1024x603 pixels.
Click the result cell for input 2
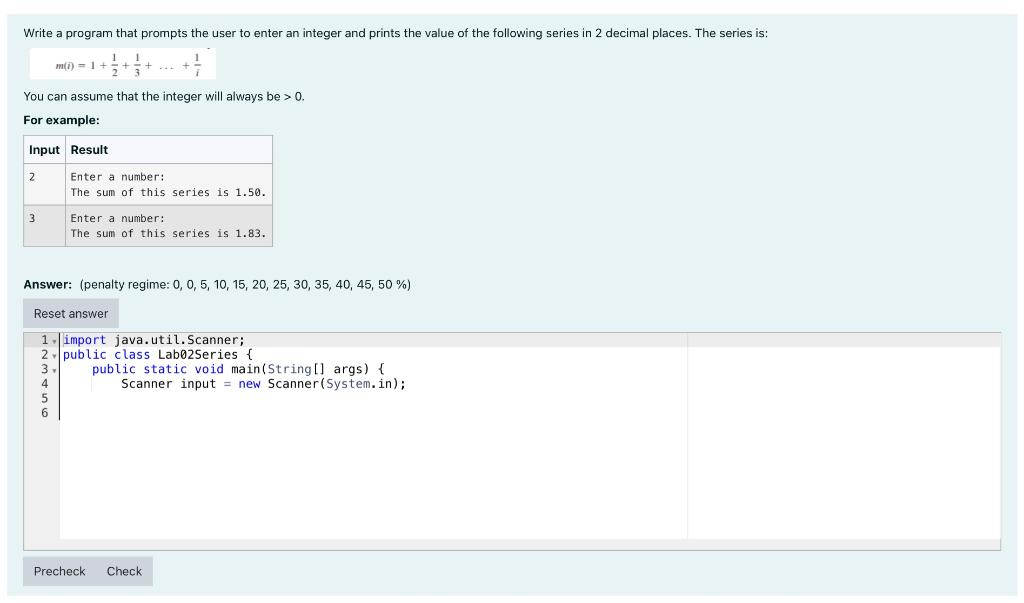coord(167,183)
